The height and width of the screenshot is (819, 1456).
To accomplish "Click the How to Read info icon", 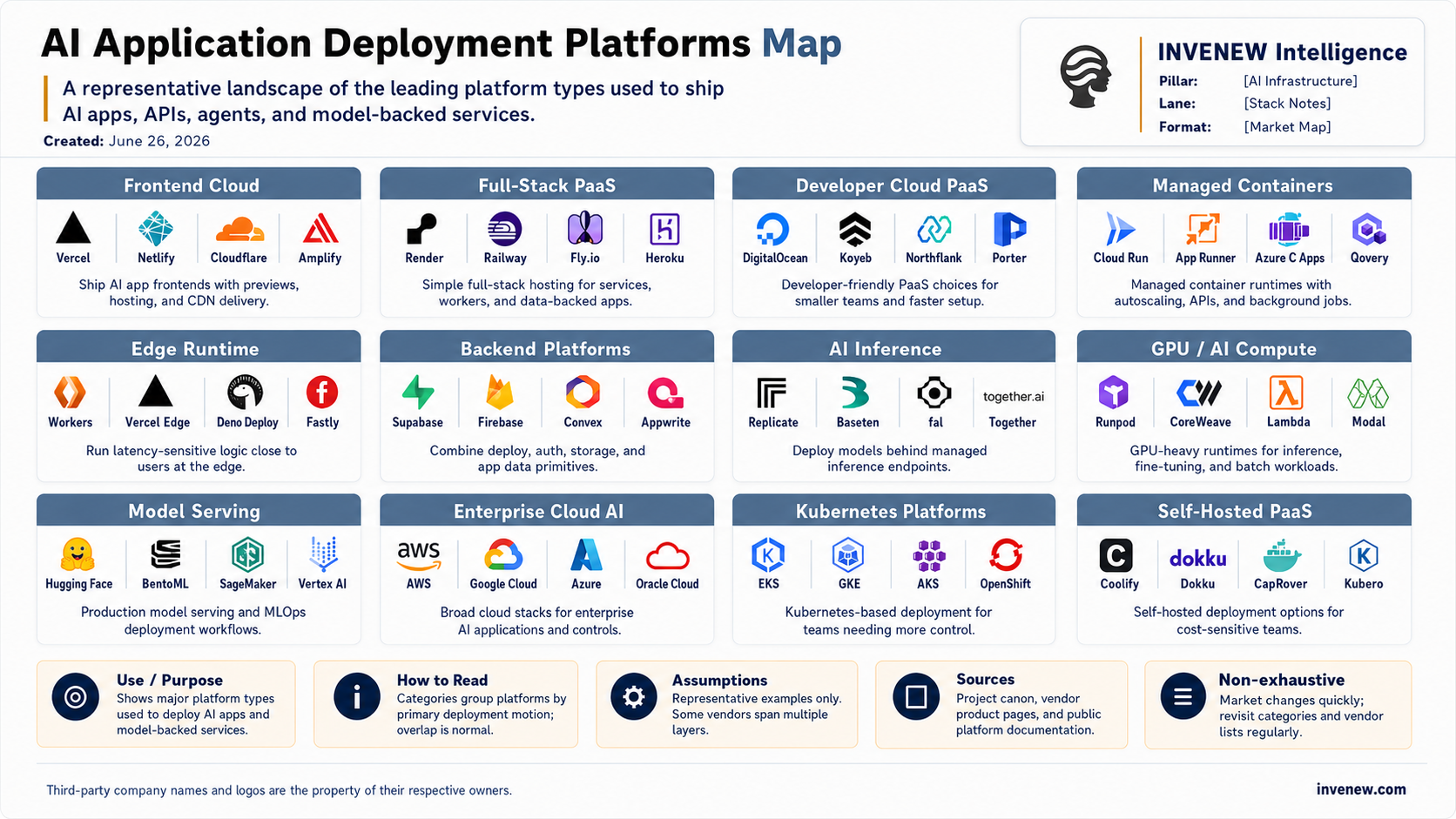I will coord(357,696).
